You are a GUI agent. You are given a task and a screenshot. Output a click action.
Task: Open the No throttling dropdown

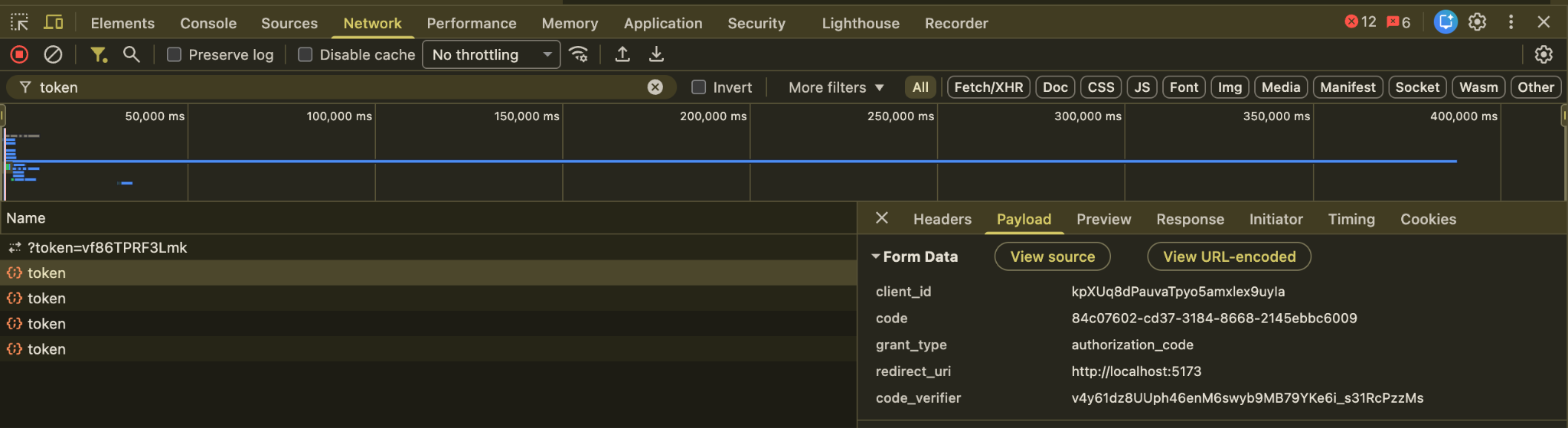tap(491, 54)
